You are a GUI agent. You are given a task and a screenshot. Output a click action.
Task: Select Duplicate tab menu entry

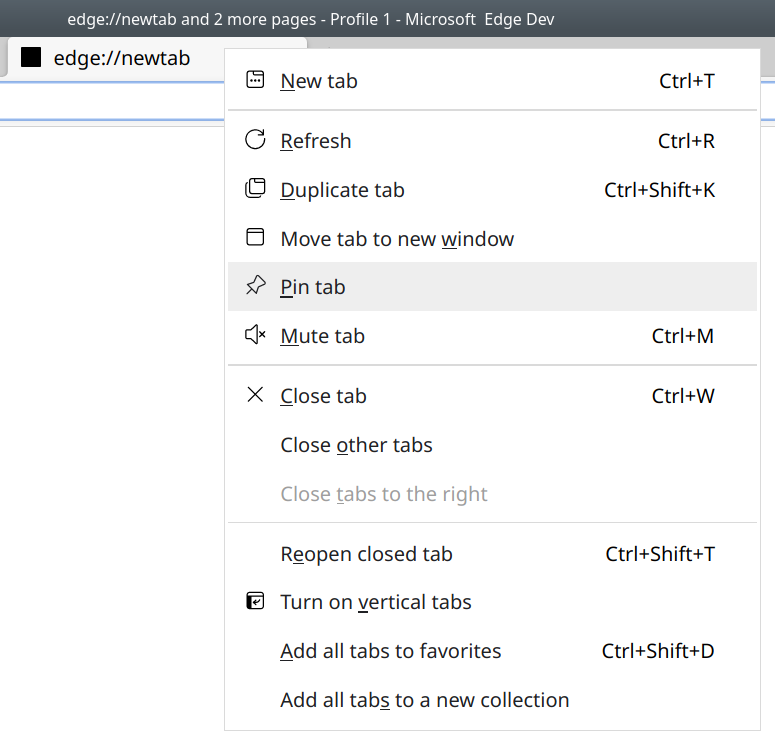click(492, 190)
